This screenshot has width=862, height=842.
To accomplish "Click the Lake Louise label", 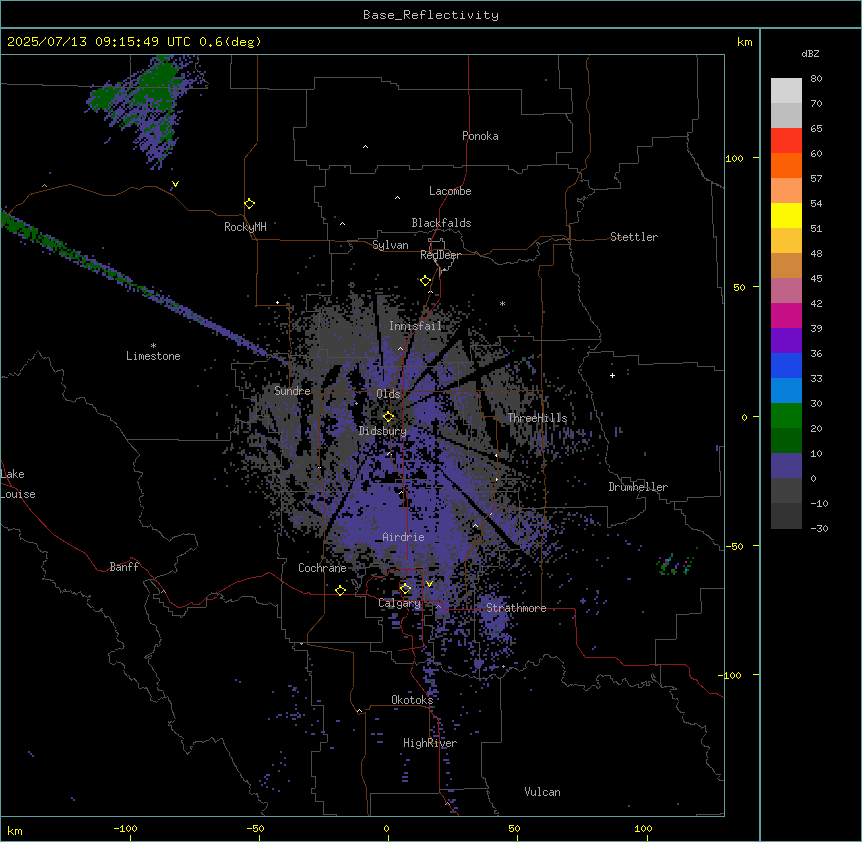I will point(18,484).
